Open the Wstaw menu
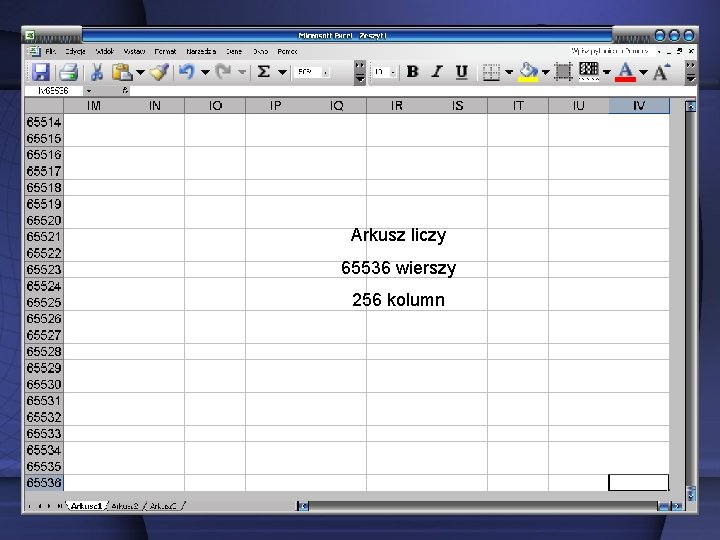 (134, 51)
